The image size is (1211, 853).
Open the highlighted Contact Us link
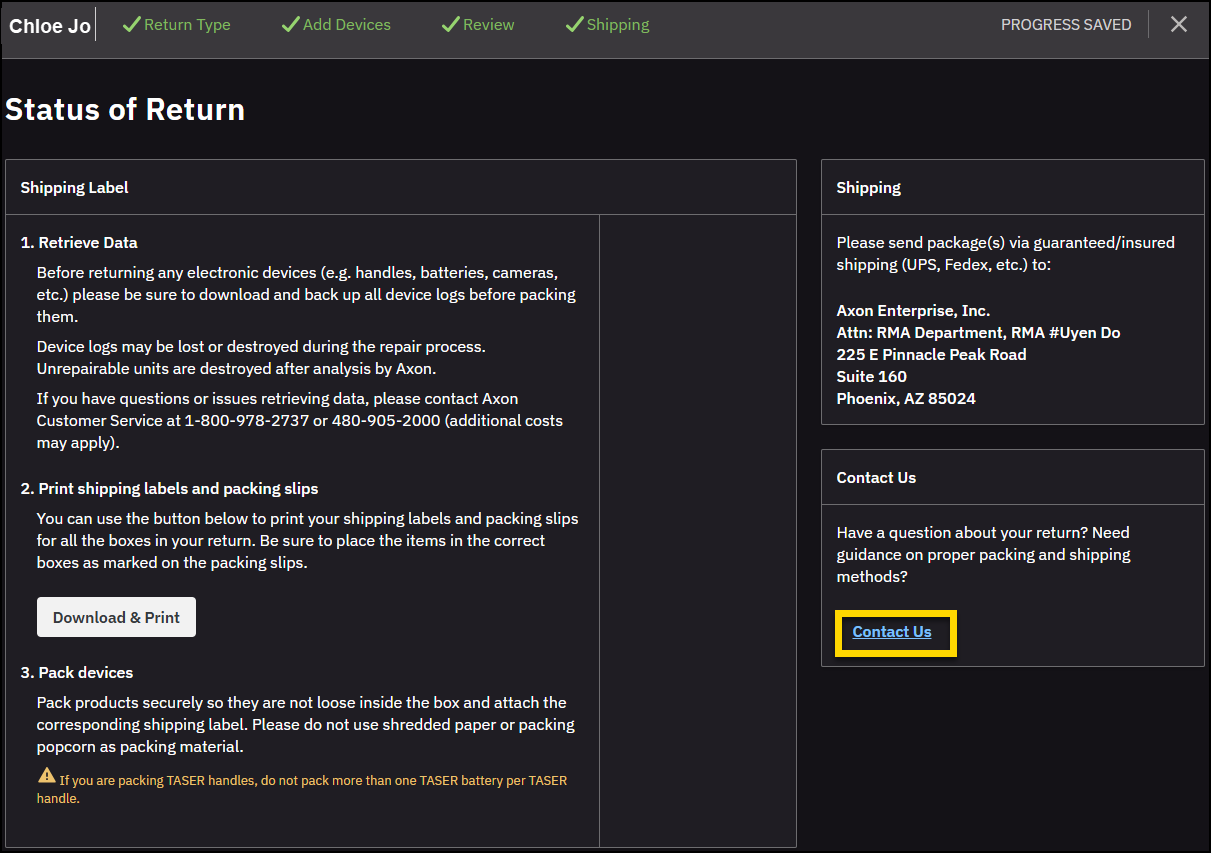(x=891, y=632)
